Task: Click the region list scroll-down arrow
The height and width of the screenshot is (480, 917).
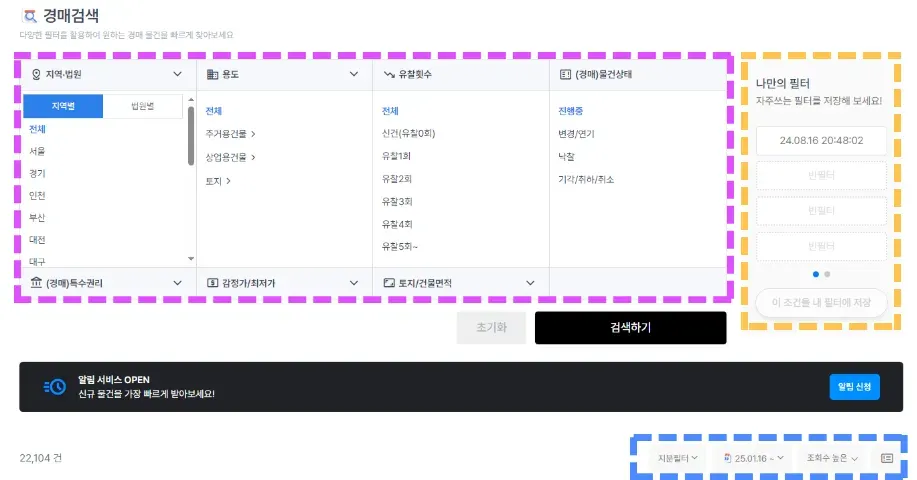Action: pyautogui.click(x=191, y=258)
